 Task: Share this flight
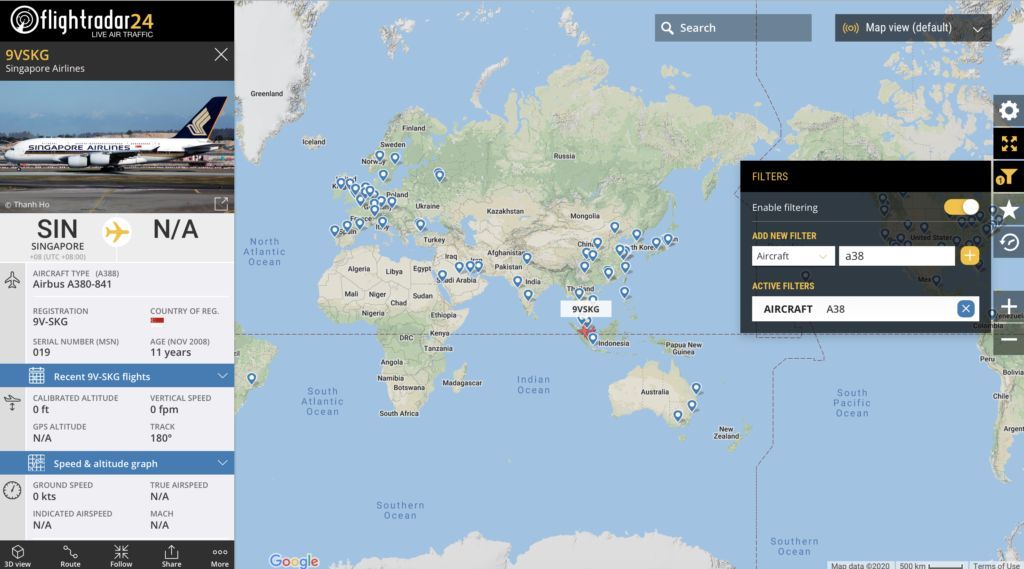(171, 556)
